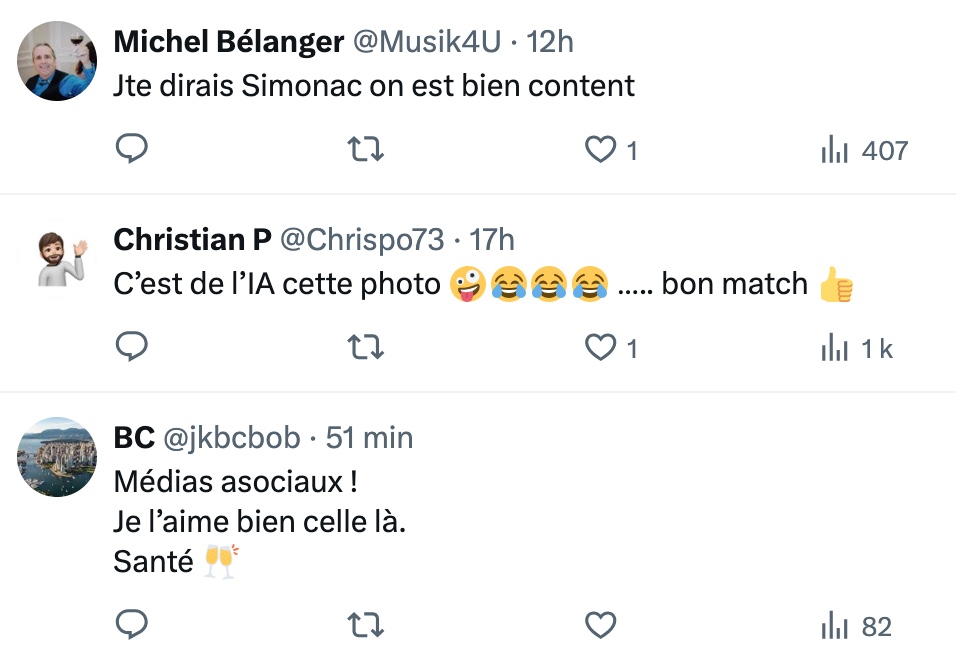Show analytics with 82 views
The width and height of the screenshot is (956, 660).
(856, 626)
